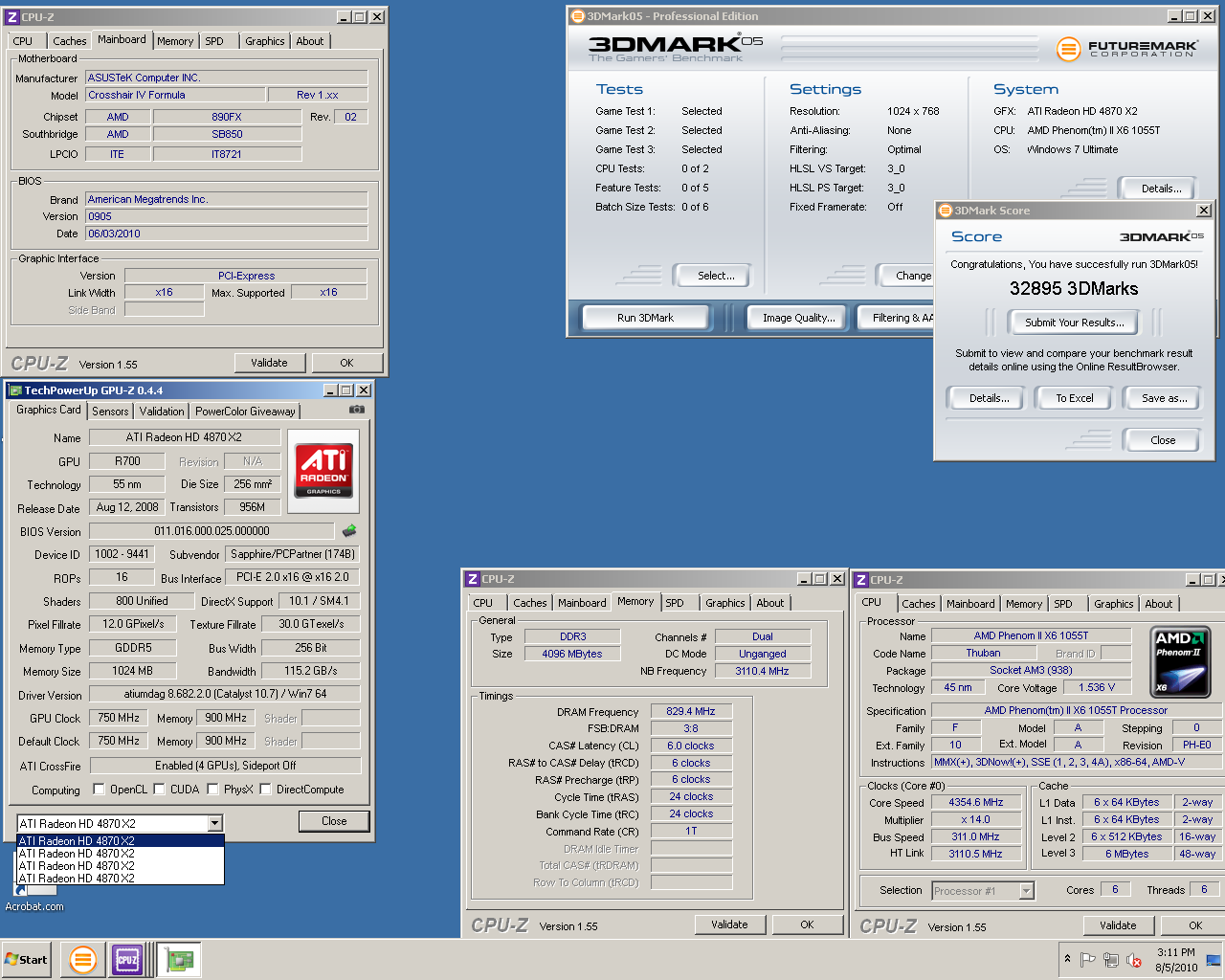The height and width of the screenshot is (980, 1225).
Task: Select SPD tab in the Mainboard CPU-Z window
Action: tap(214, 41)
